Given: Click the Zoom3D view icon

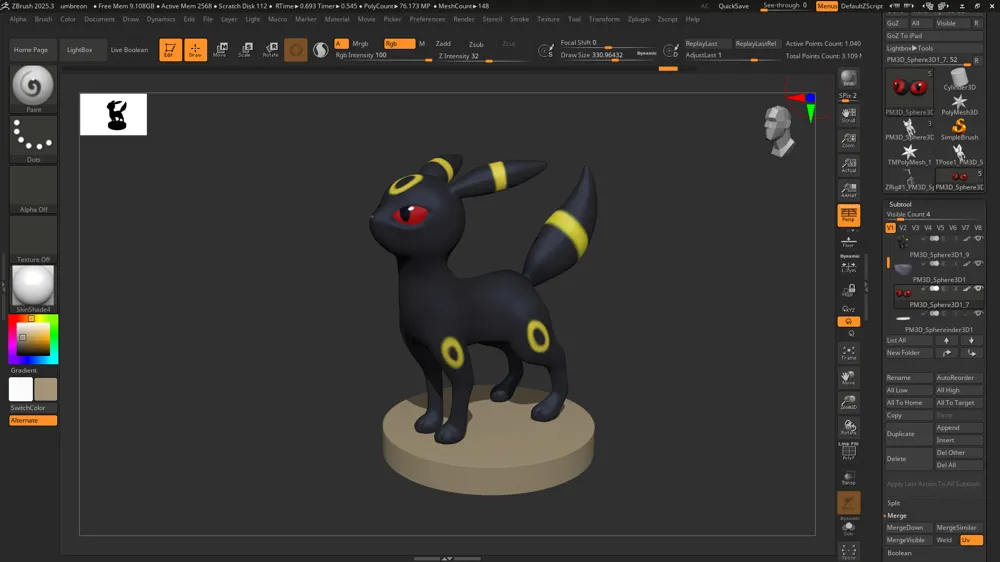Looking at the screenshot, I should (848, 403).
